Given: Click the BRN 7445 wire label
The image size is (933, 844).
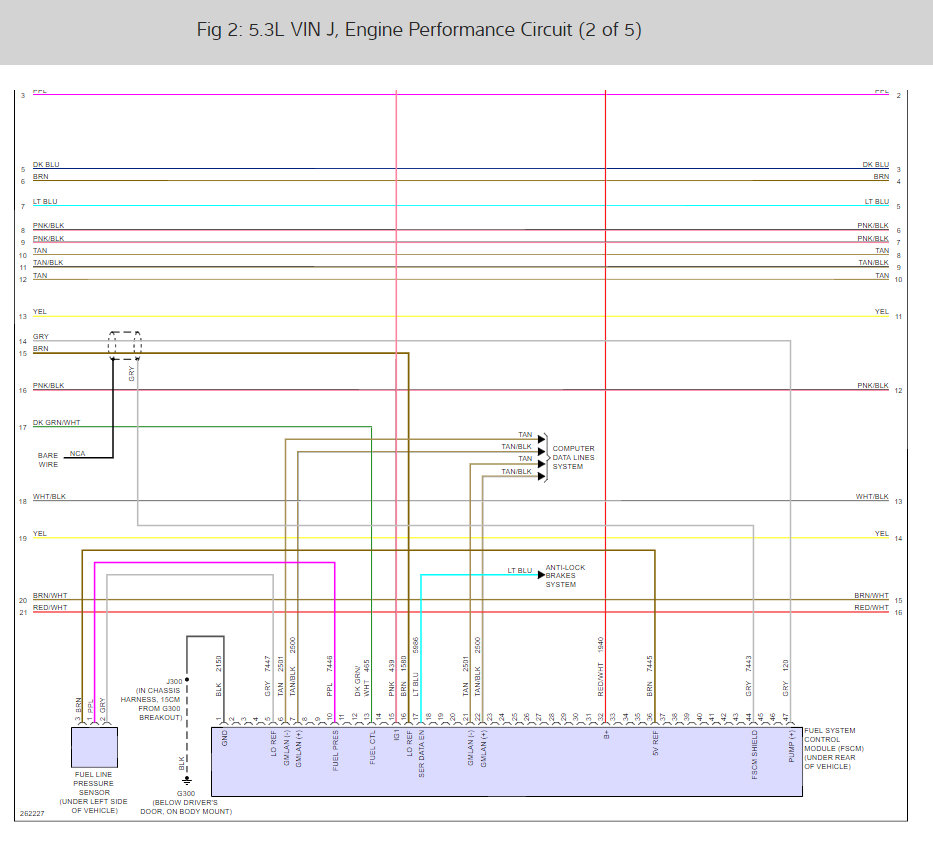Looking at the screenshot, I should (x=650, y=676).
